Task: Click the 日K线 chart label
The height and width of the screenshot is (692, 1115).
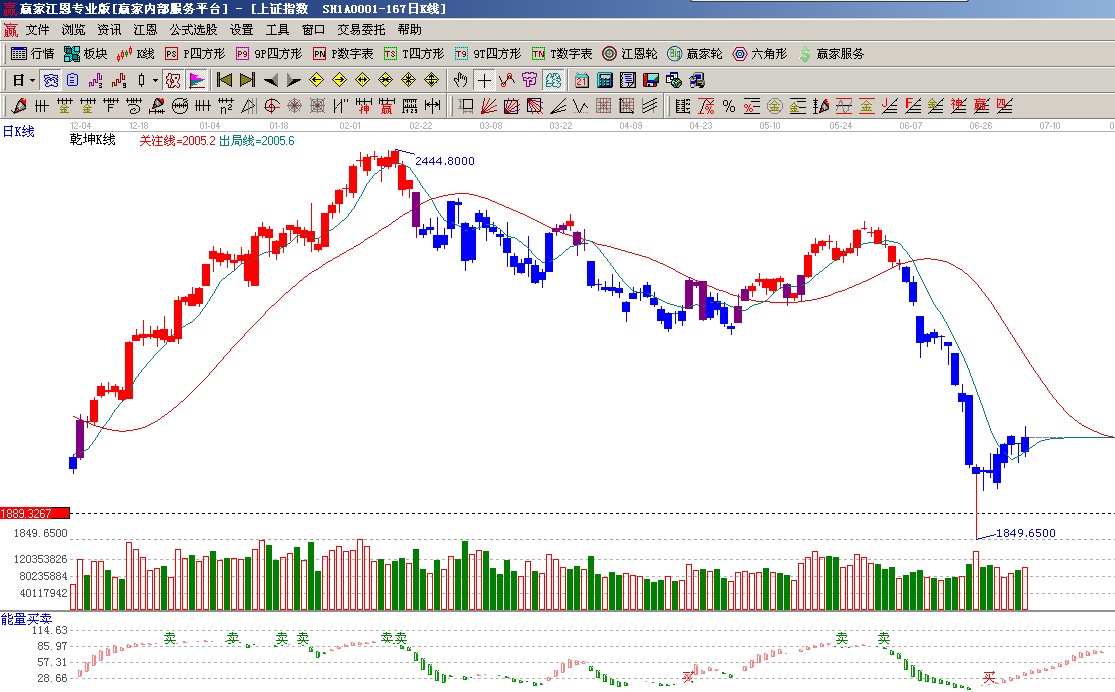Action: click(19, 131)
